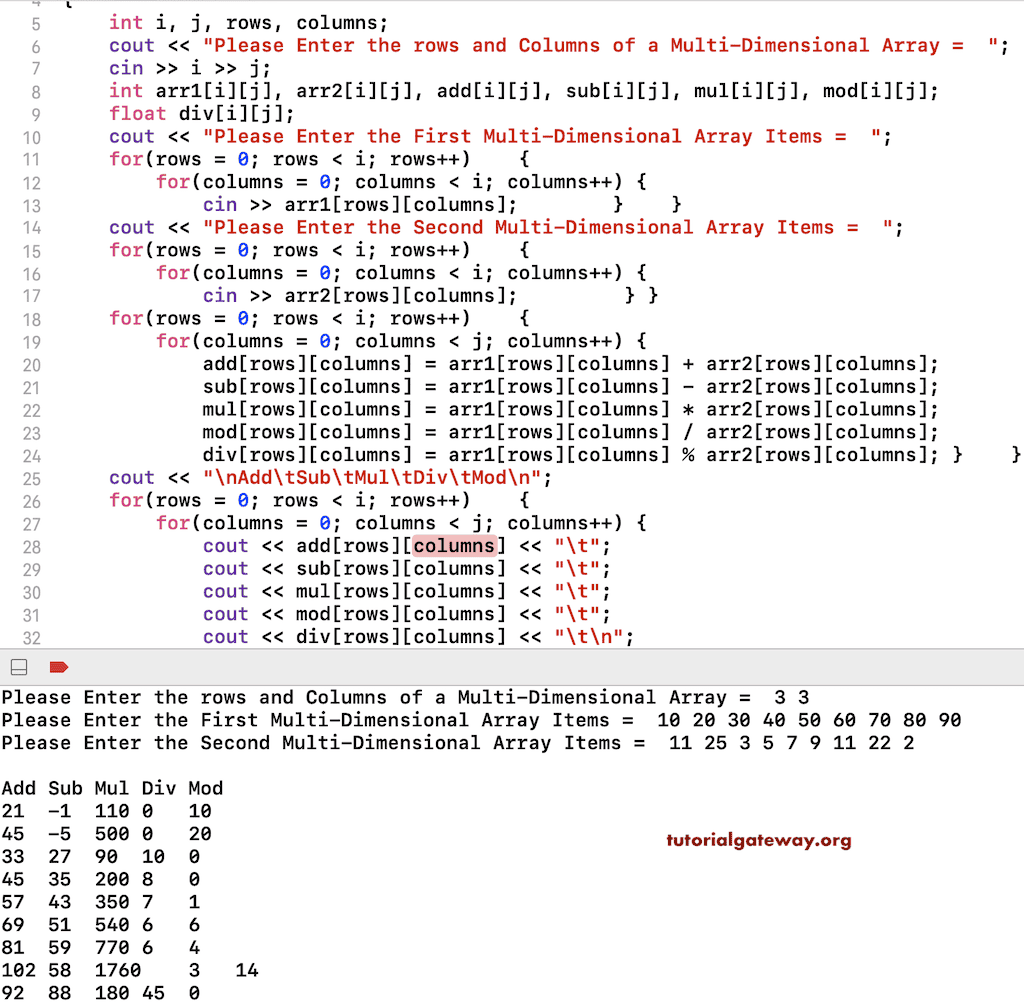Image resolution: width=1024 pixels, height=1002 pixels.
Task: Click the cout keyword on line 6
Action: pyautogui.click(x=130, y=45)
